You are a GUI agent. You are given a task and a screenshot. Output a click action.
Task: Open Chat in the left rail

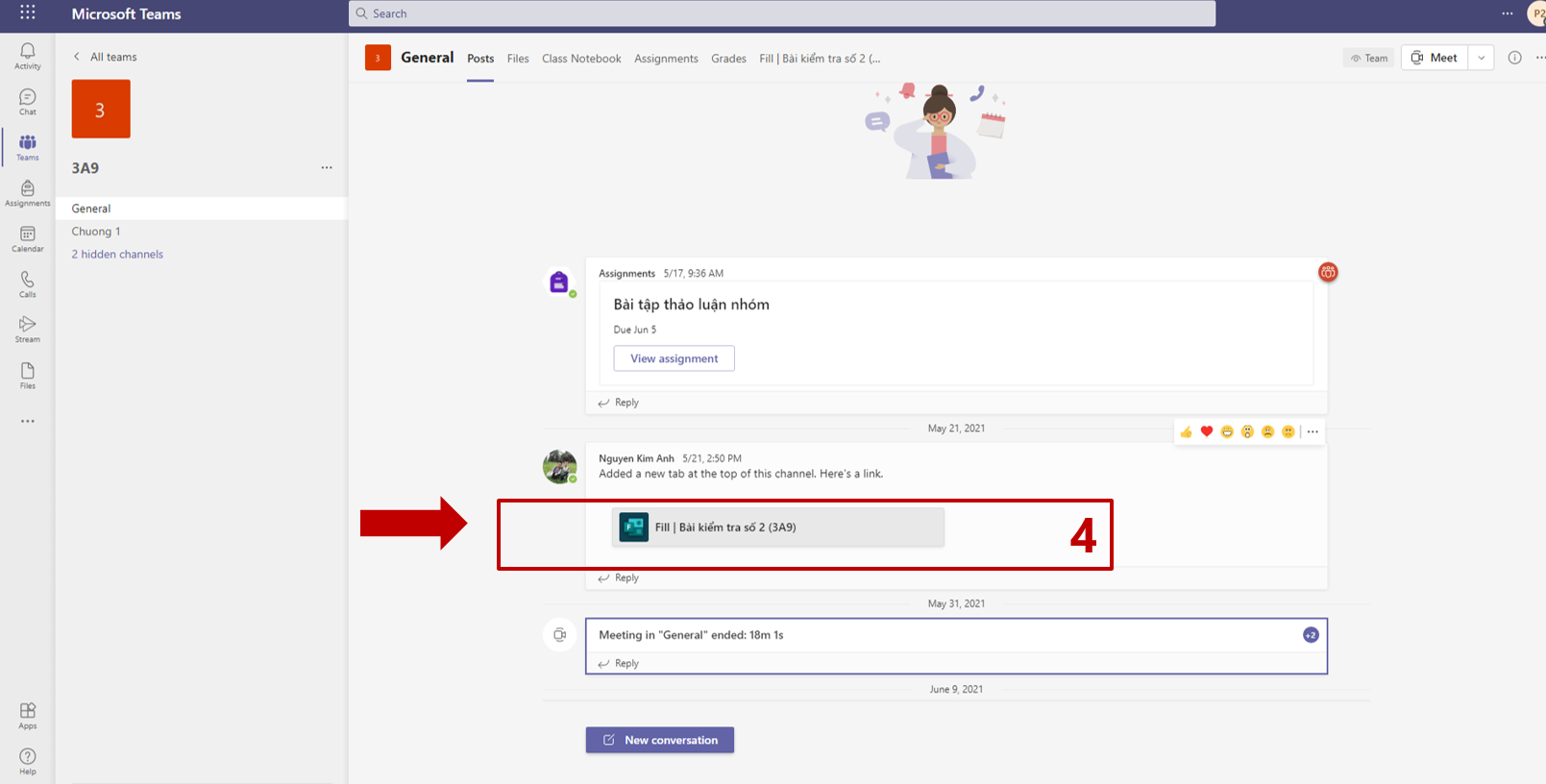(28, 101)
